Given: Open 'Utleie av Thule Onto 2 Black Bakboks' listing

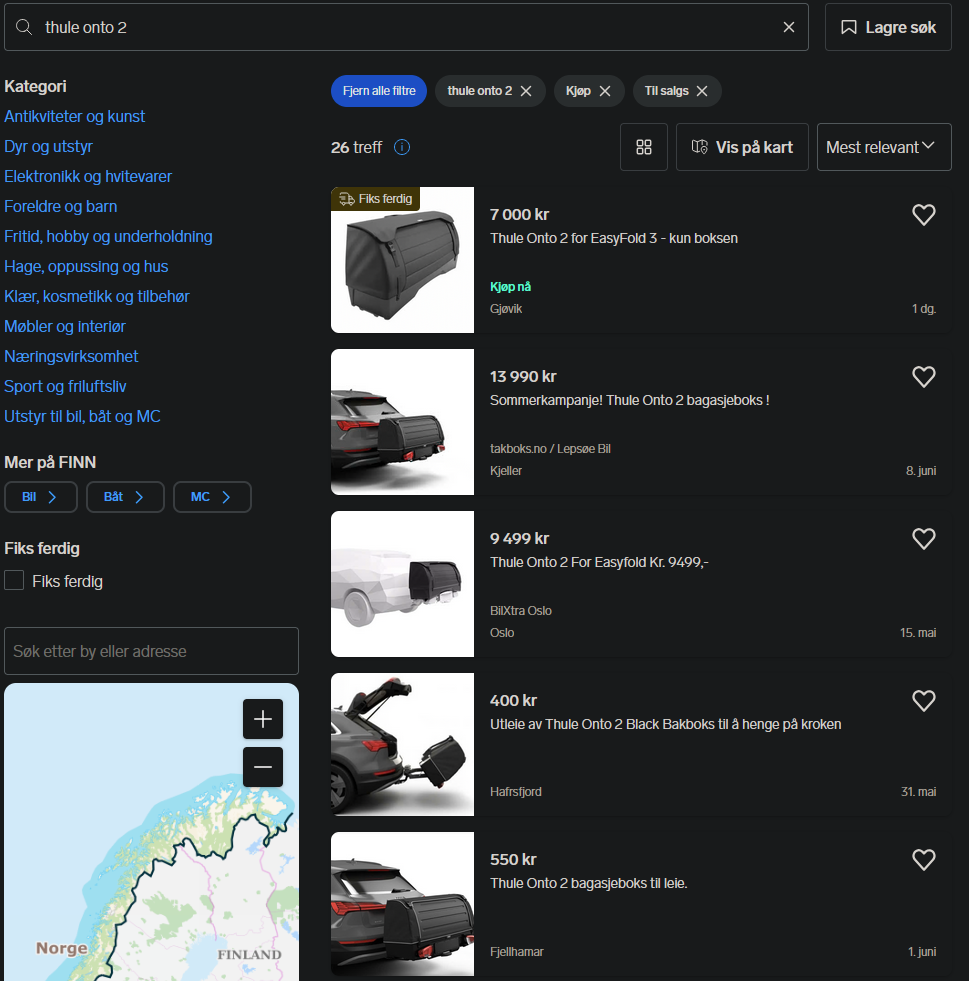Looking at the screenshot, I should (x=666, y=724).
